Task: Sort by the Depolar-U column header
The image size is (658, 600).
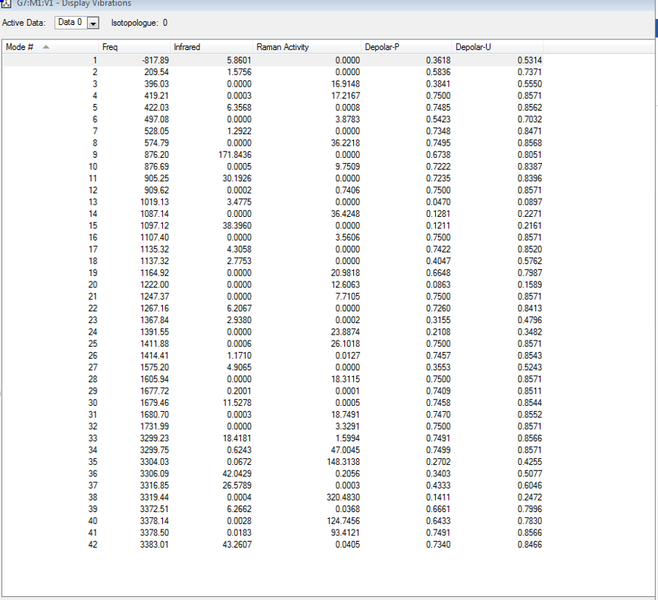Action: click(x=498, y=47)
